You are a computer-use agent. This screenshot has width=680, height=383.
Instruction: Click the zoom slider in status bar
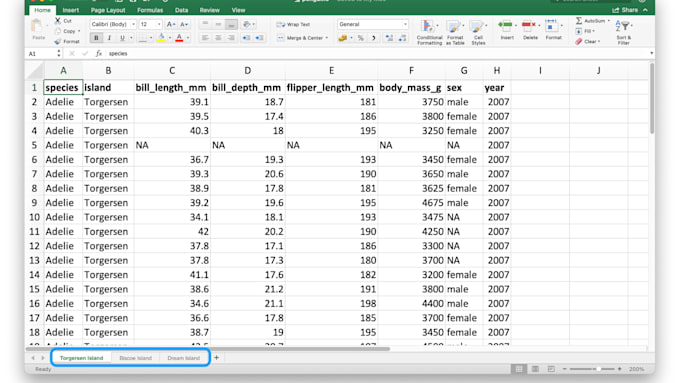(x=592, y=369)
